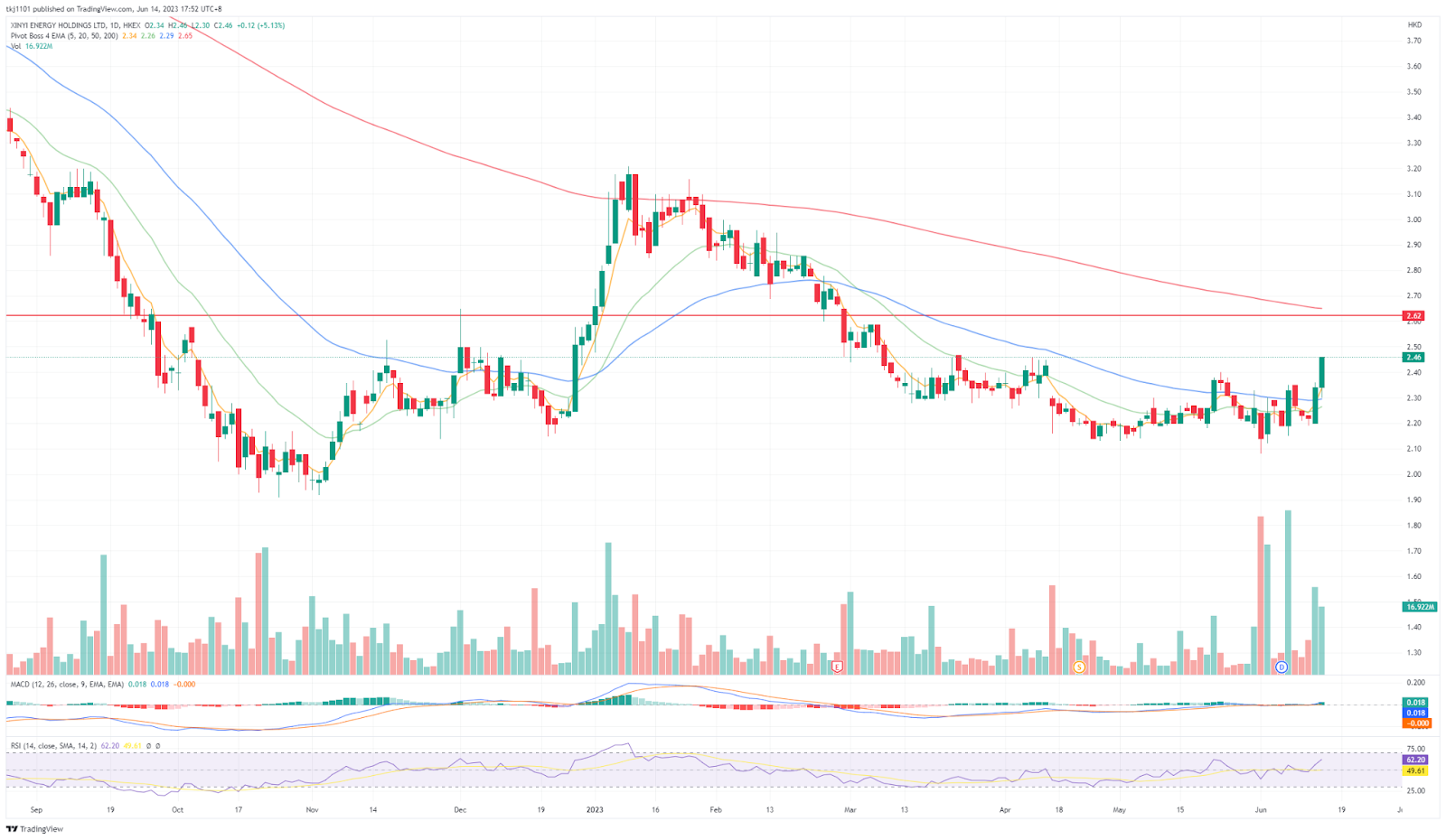Click the 16.922M volume label on price axis
Screen dimensions: 1446x840
click(x=1420, y=607)
